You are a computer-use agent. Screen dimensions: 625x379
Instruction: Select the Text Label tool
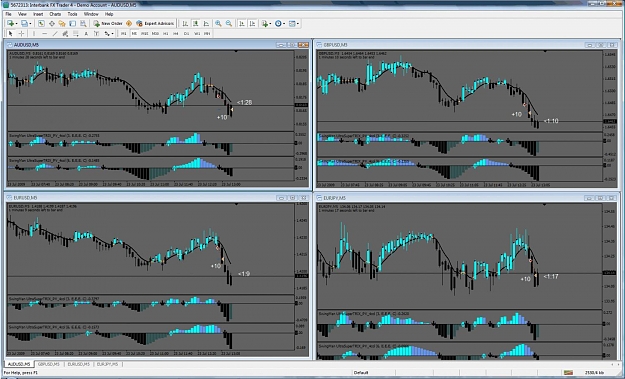pyautogui.click(x=96, y=33)
